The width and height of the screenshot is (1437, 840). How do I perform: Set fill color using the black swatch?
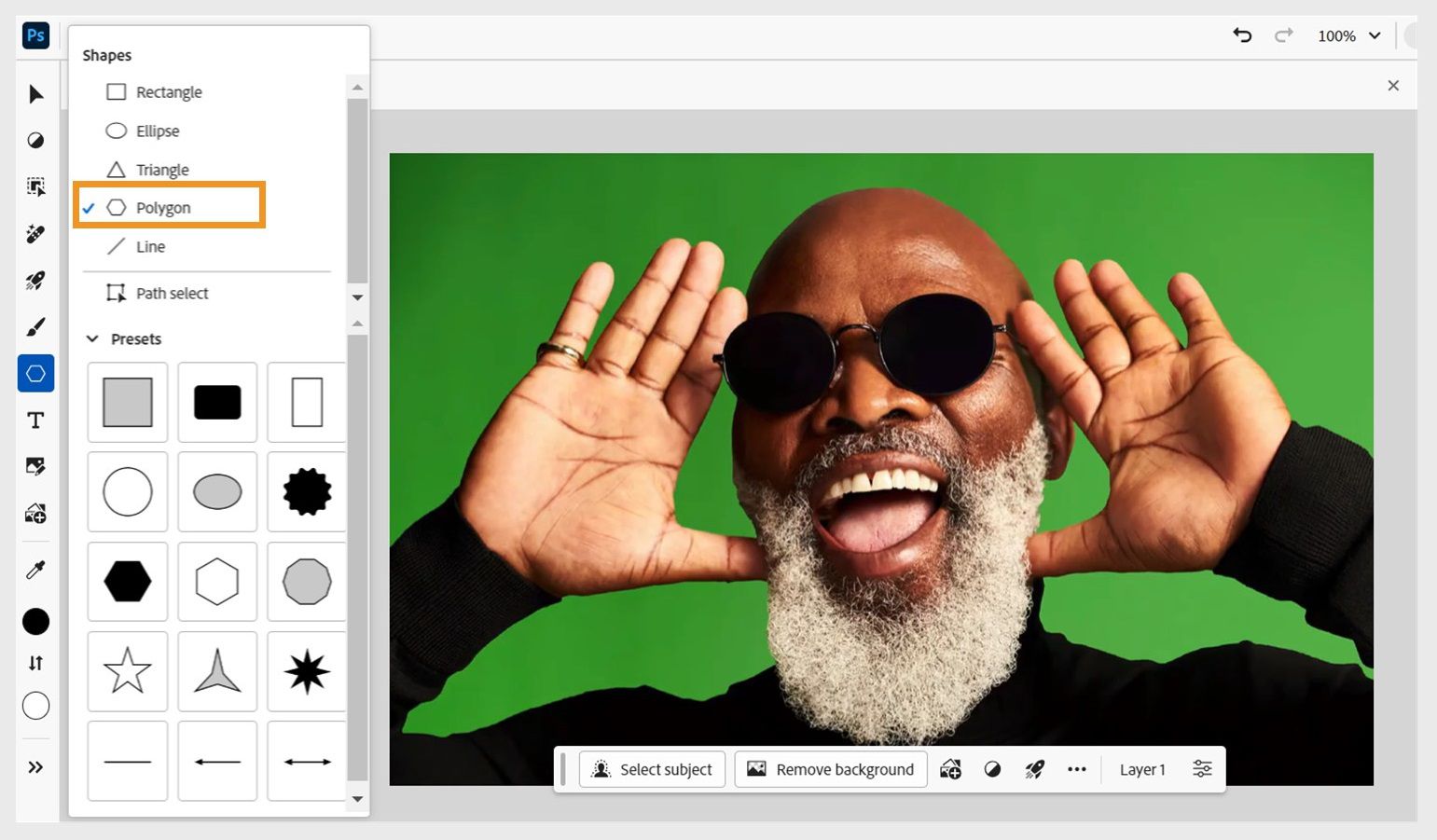35,621
